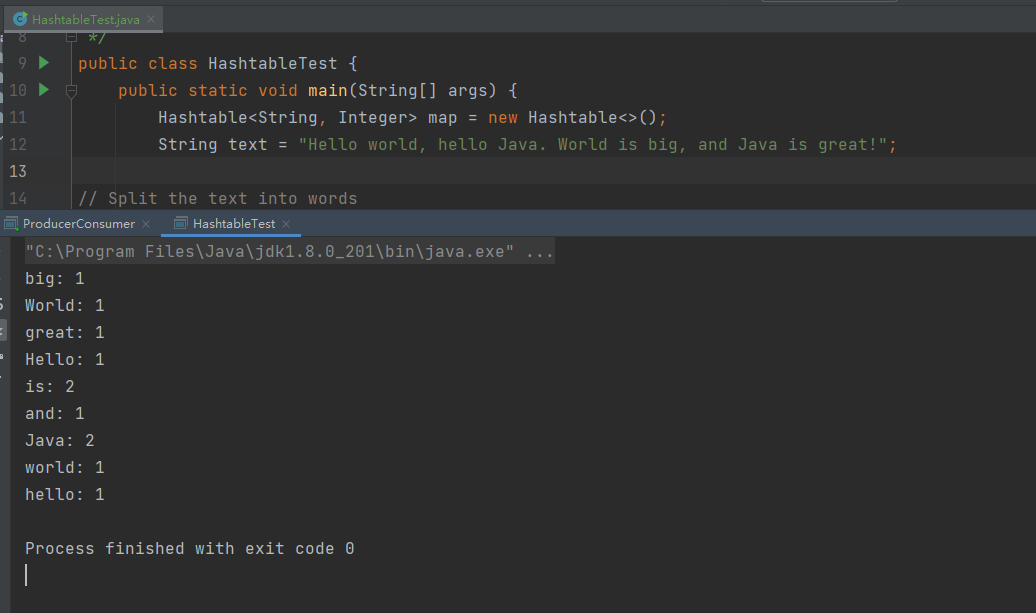The image size is (1036, 613).
Task: Click the run configuration icon on the ProducerConsumer tab
Action: click(x=11, y=224)
